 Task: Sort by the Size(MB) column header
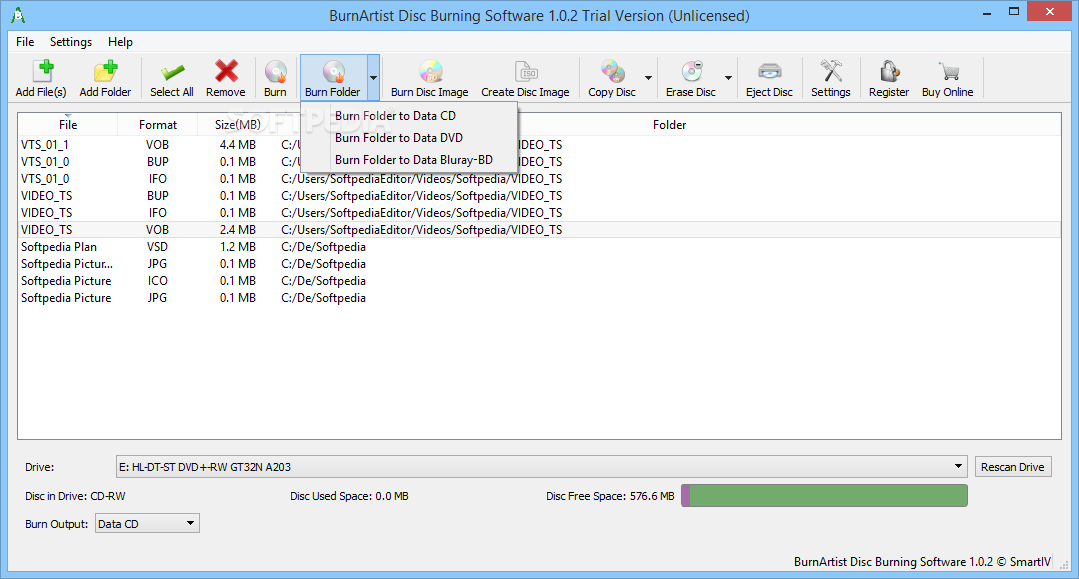point(237,125)
